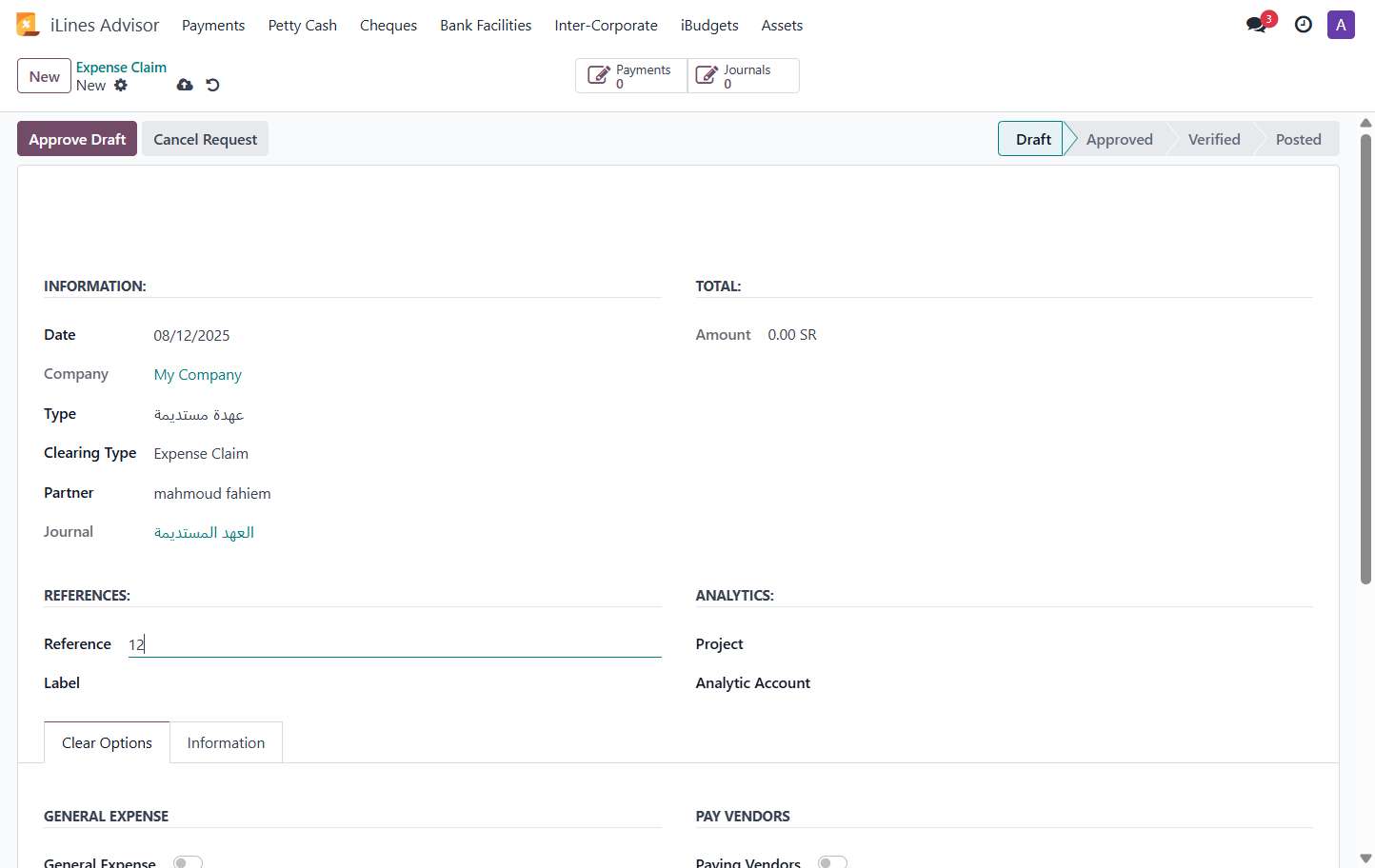Click the iLines Advisor app logo

pyautogui.click(x=28, y=25)
